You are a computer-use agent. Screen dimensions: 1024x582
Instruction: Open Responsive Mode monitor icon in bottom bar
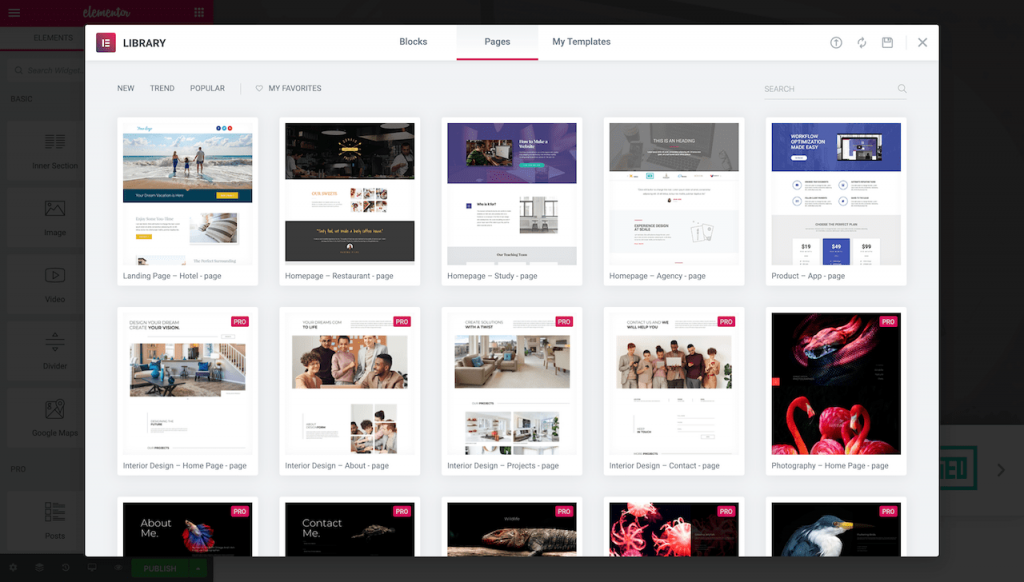(92, 568)
